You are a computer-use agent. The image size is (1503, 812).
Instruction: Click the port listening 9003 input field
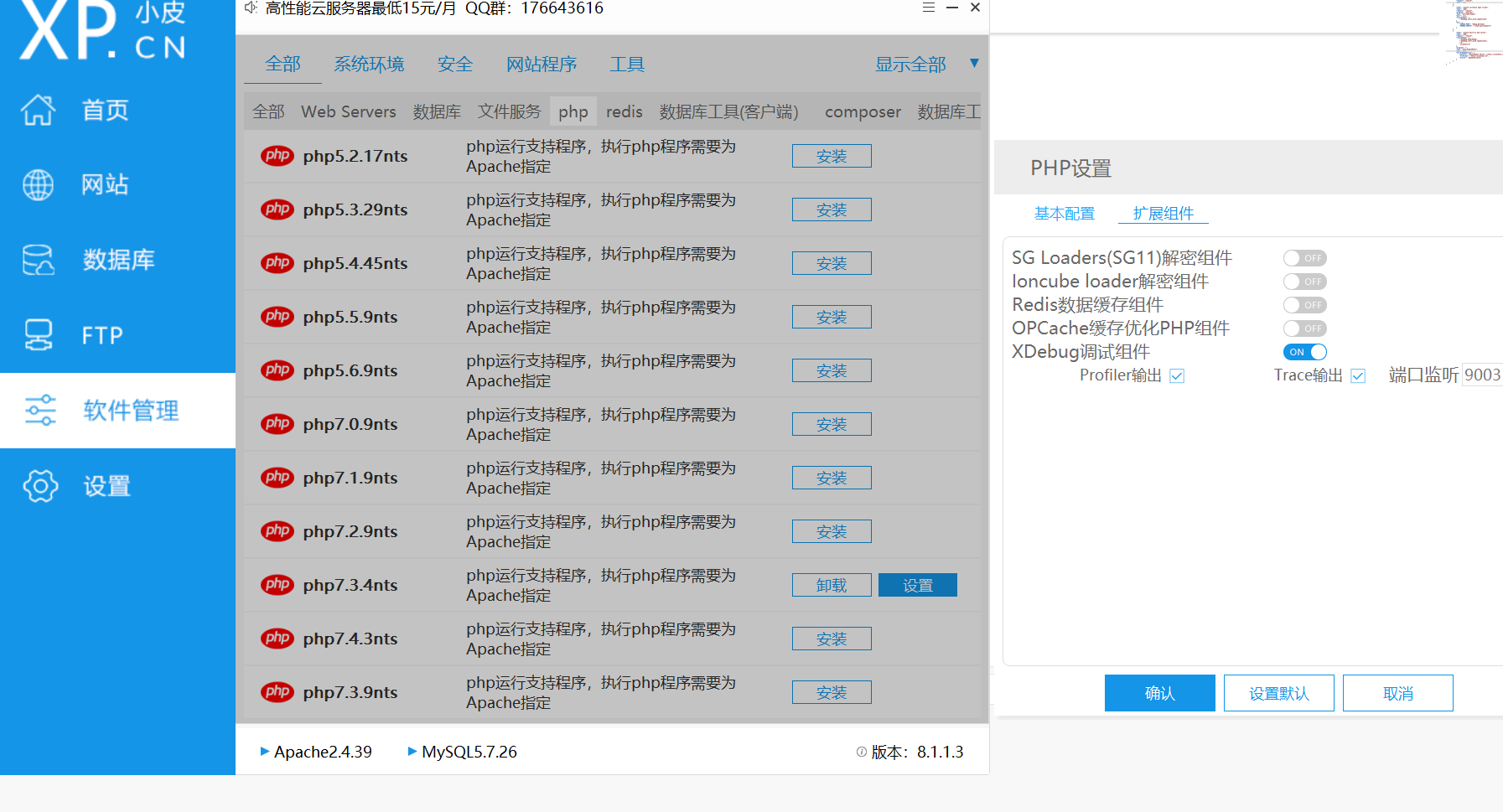(1481, 375)
